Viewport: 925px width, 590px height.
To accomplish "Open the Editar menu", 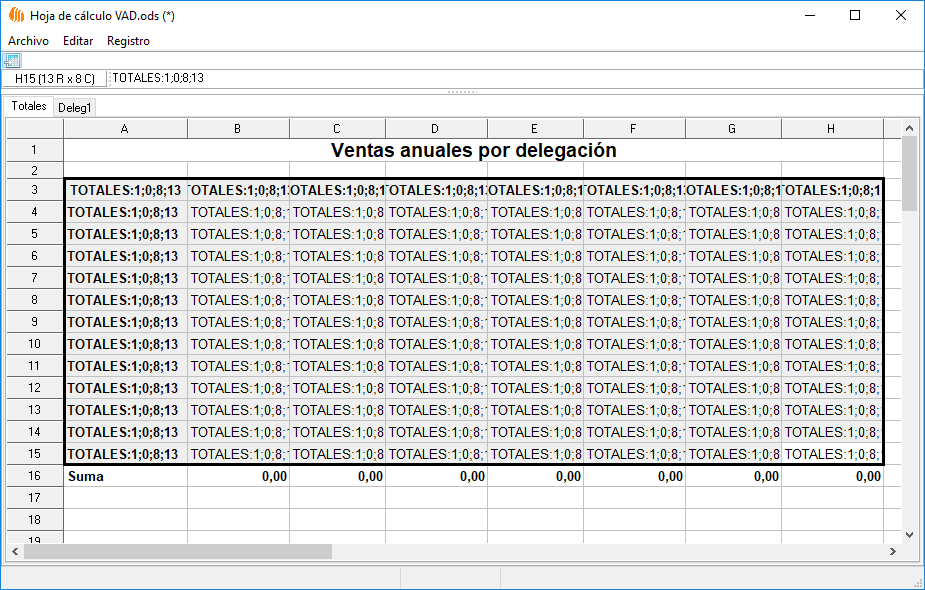I will 78,41.
